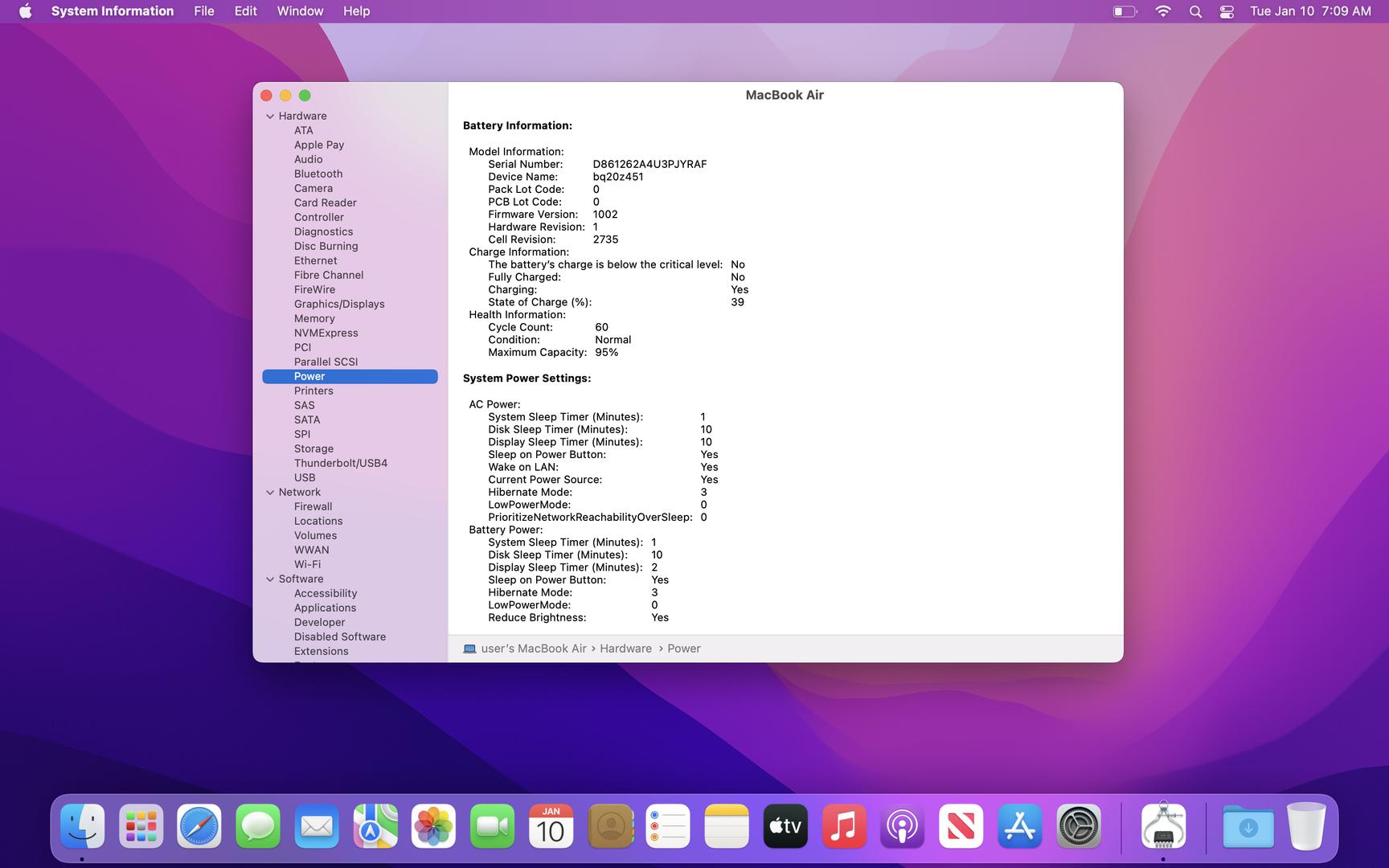1389x868 pixels.
Task: Click Hardware in the path bar
Action: (x=625, y=649)
